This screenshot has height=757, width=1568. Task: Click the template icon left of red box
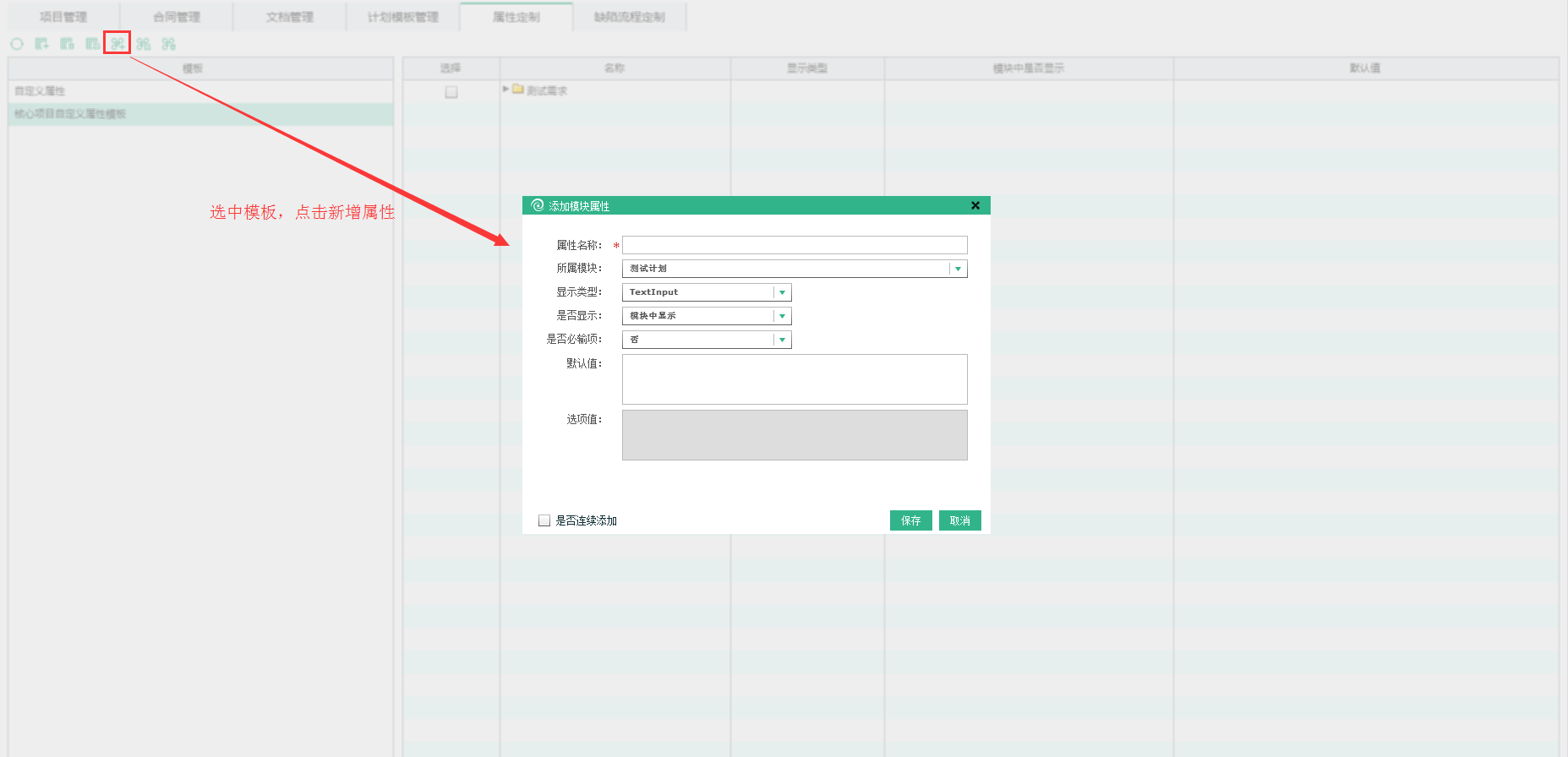tap(92, 44)
